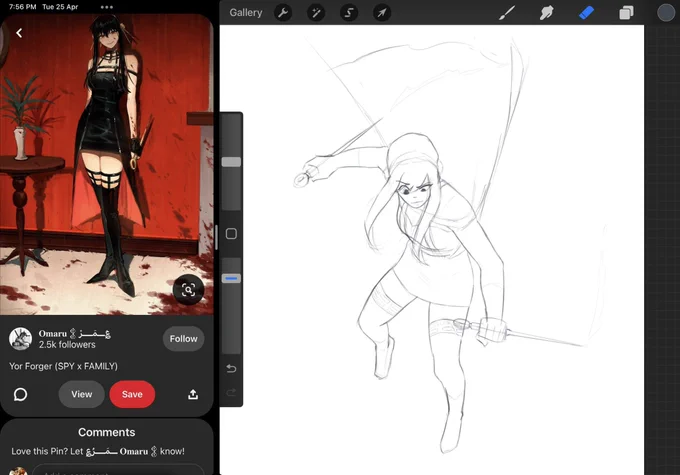Viewport: 680px width, 475px height.
Task: Share the pin via upload icon
Action: click(x=193, y=394)
